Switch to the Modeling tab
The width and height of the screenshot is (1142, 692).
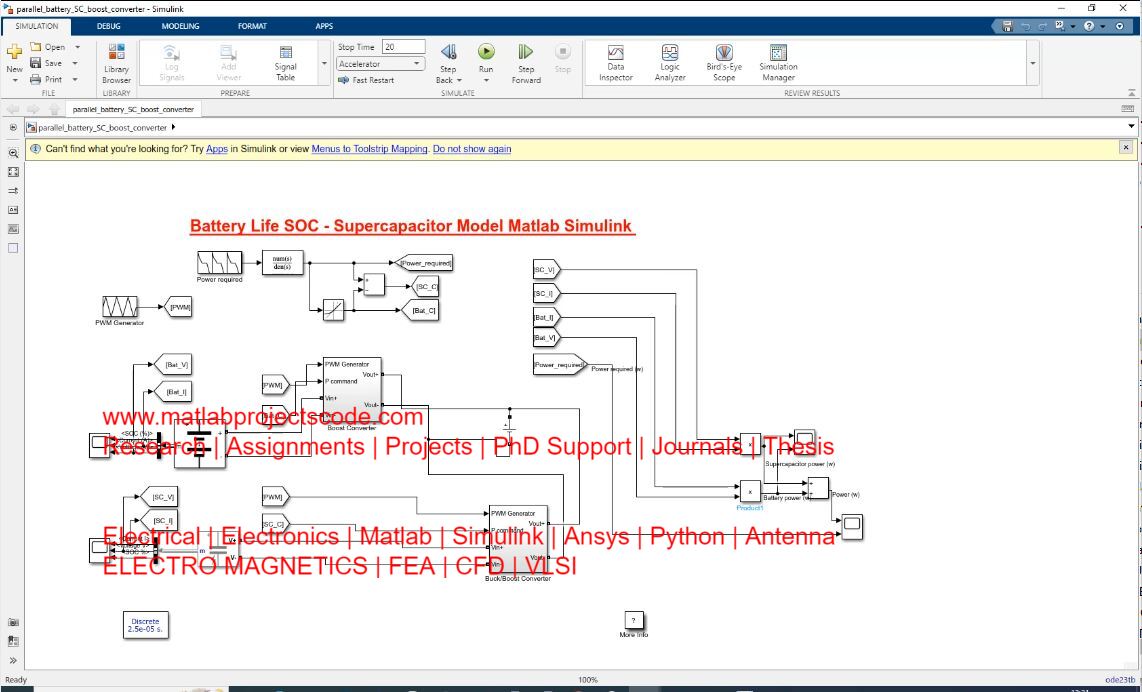click(x=180, y=26)
